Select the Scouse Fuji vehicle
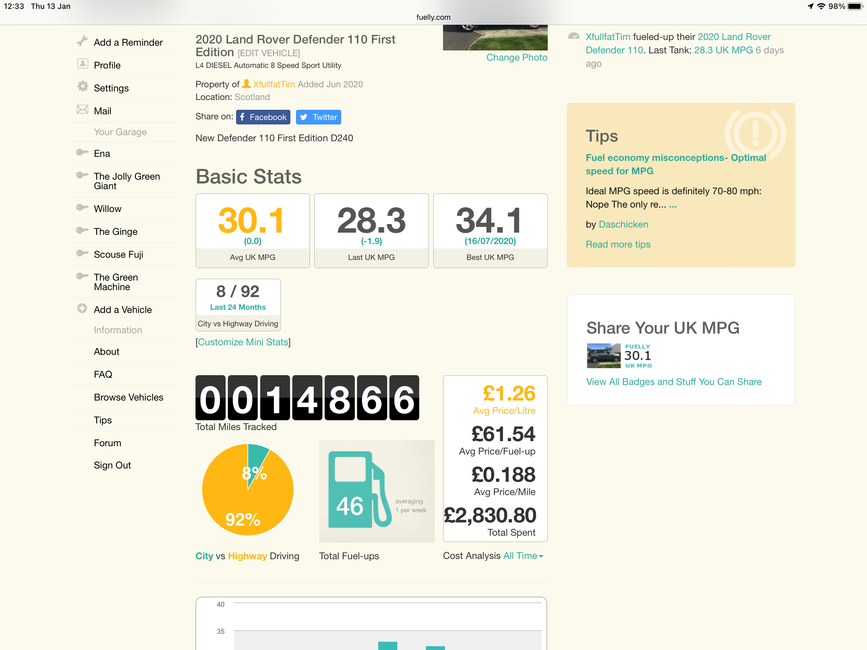 tap(118, 255)
